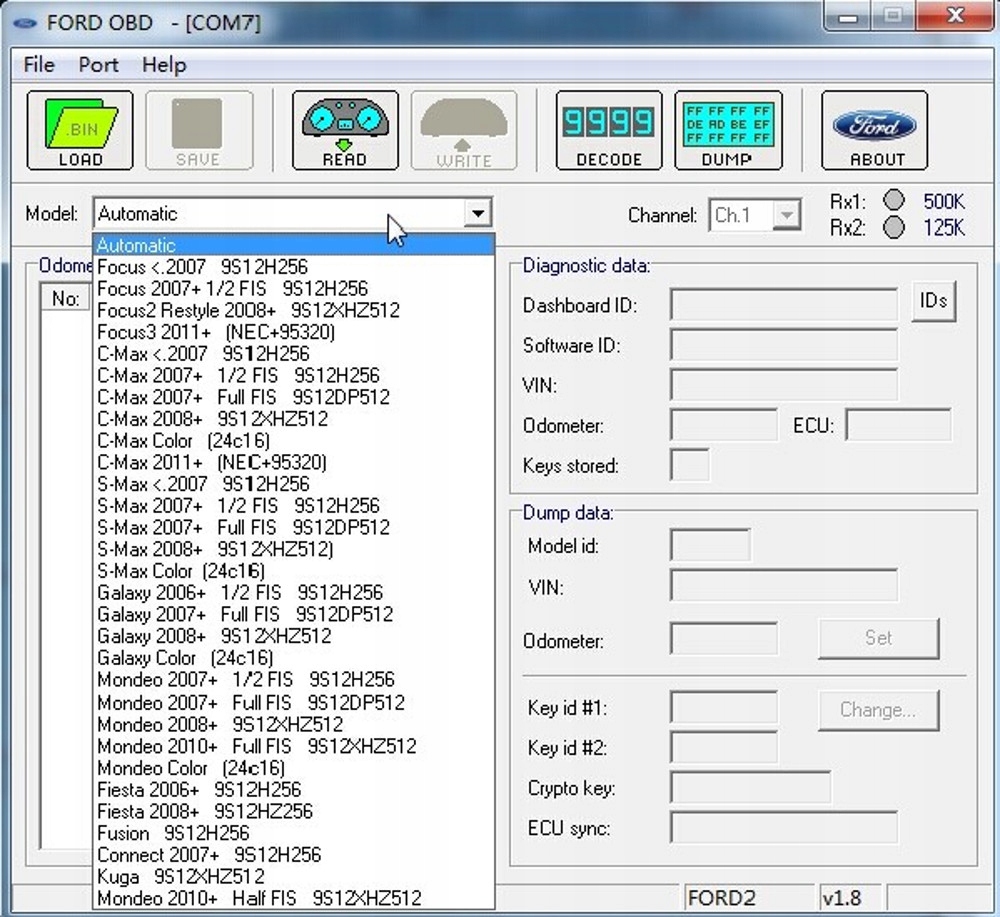Open the Help menu
1000x917 pixels.
coord(163,65)
